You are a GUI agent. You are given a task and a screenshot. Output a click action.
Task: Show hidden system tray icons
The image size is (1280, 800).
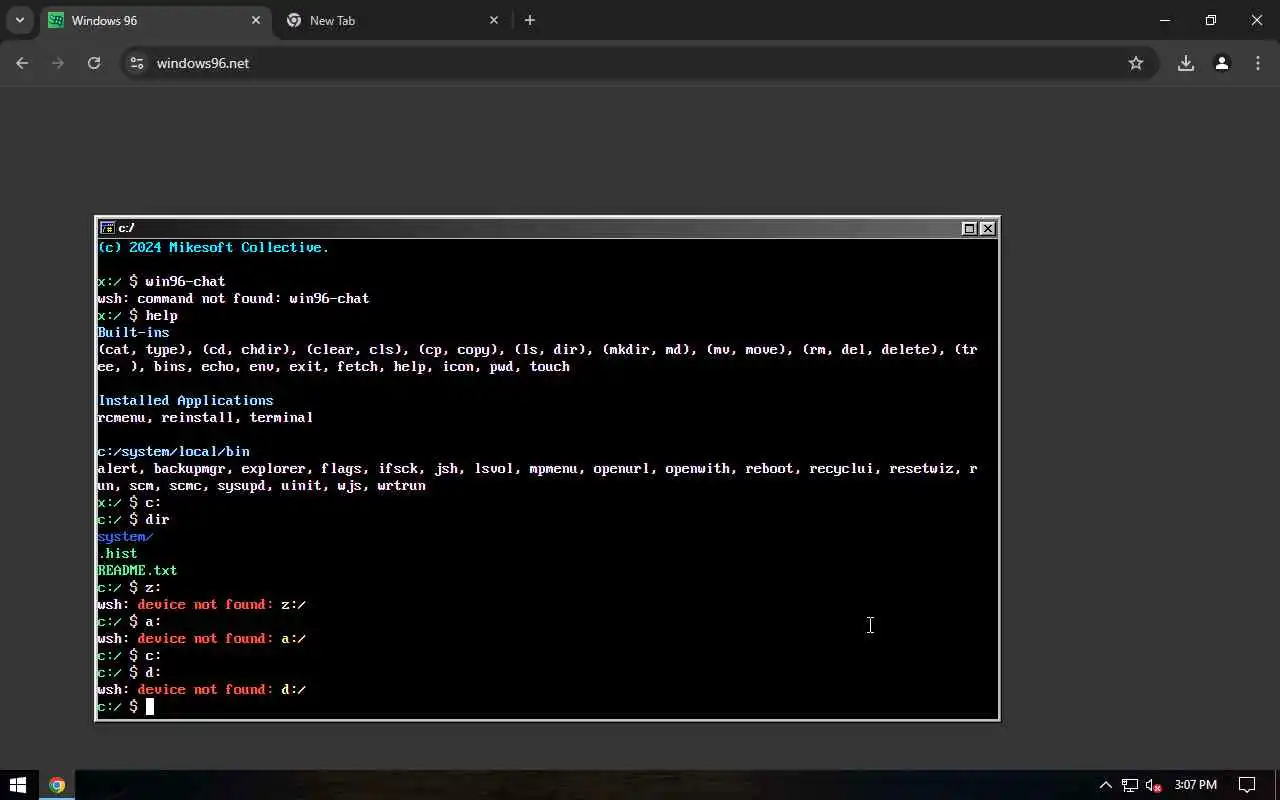tap(1105, 785)
